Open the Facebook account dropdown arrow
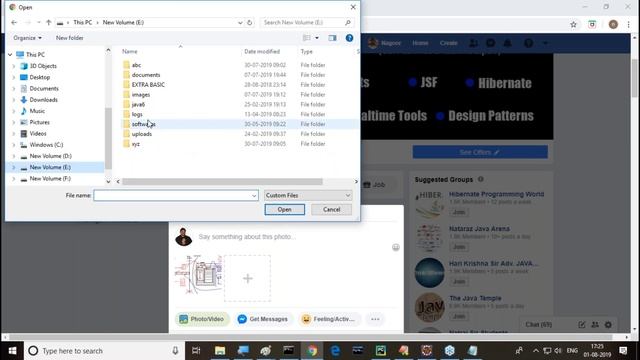Image resolution: width=640 pixels, height=360 pixels. tap(546, 43)
